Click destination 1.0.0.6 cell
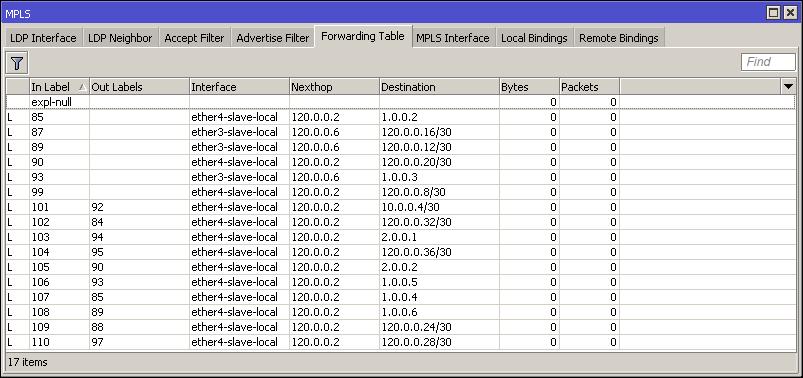Screen dimensions: 803x378 pyautogui.click(x=439, y=312)
